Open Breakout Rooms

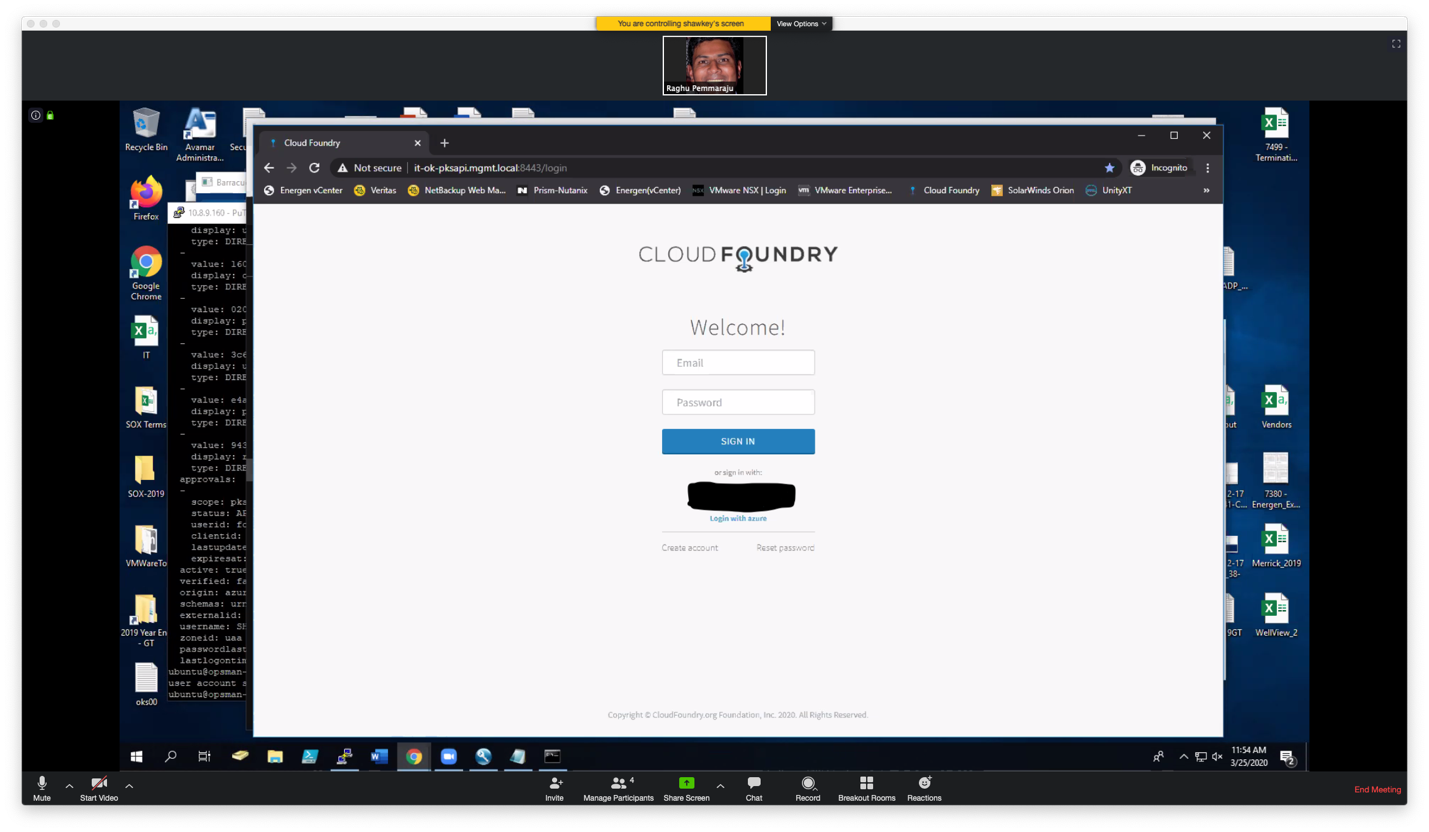coord(867,788)
